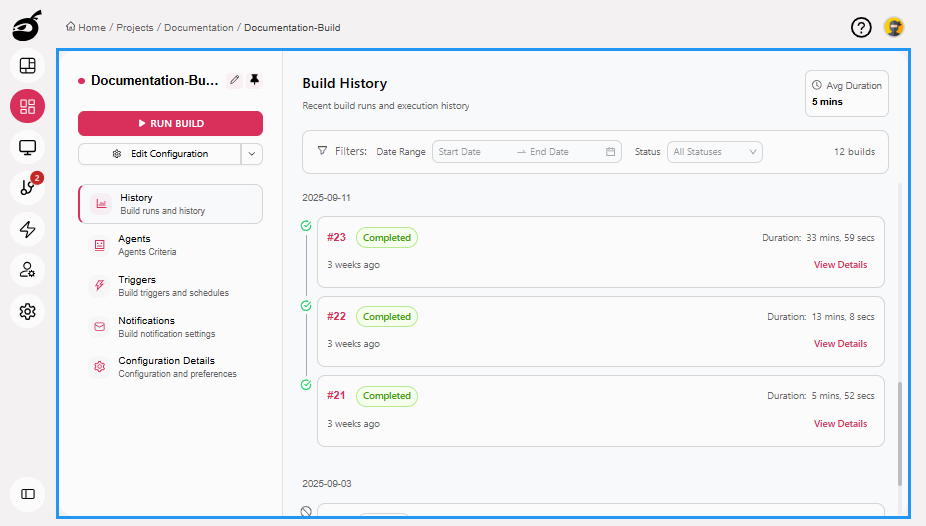The image size is (926, 526).
Task: View Details of build #23
Action: [840, 264]
